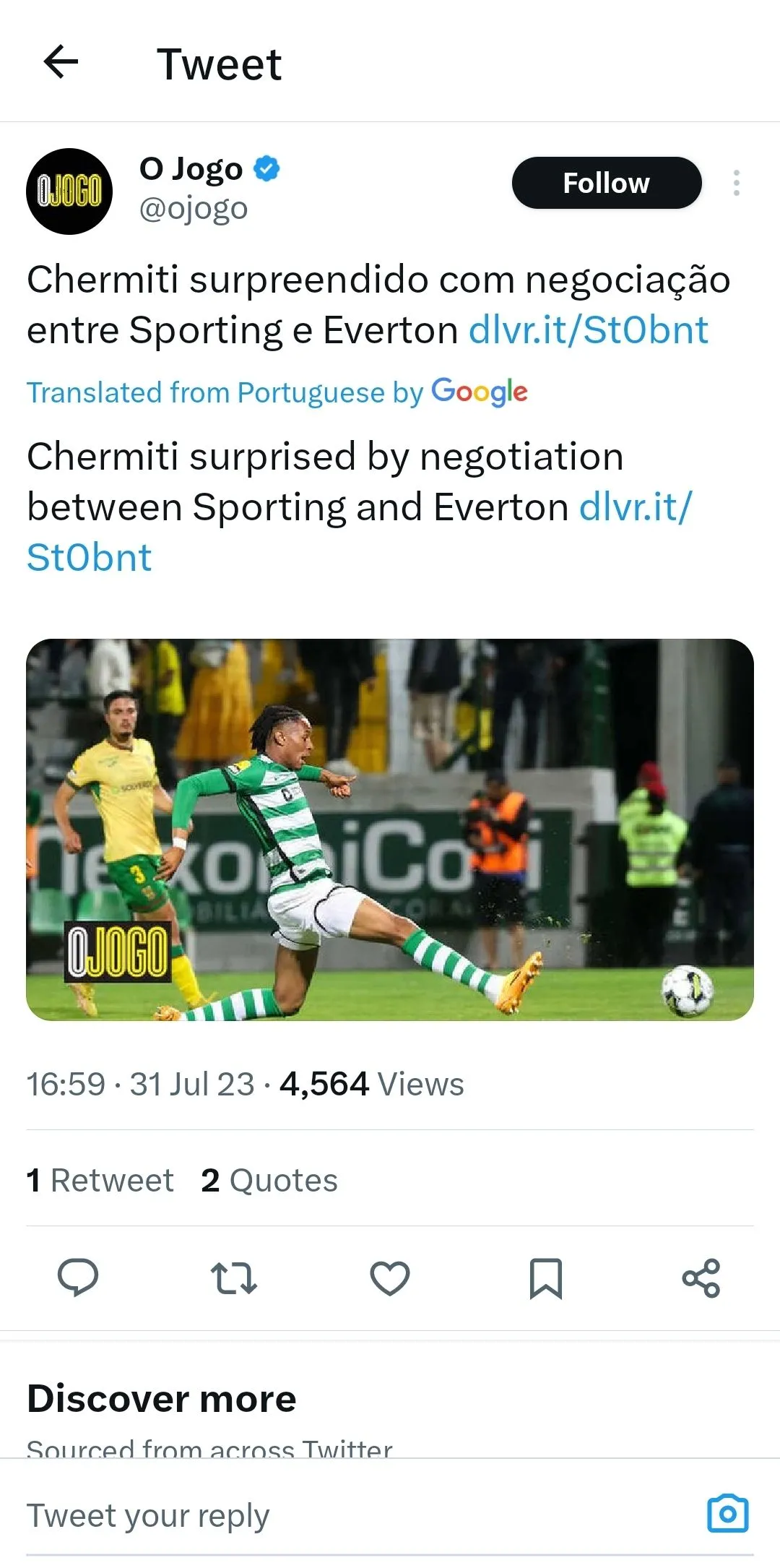Tap Translated from Portuguese by Google
780x1568 pixels.
pos(277,392)
